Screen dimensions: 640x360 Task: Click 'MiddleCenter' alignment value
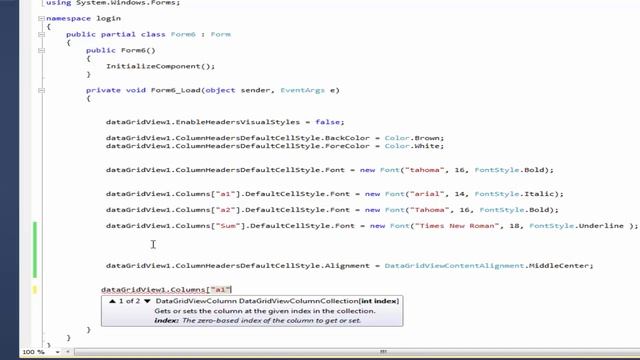559,266
